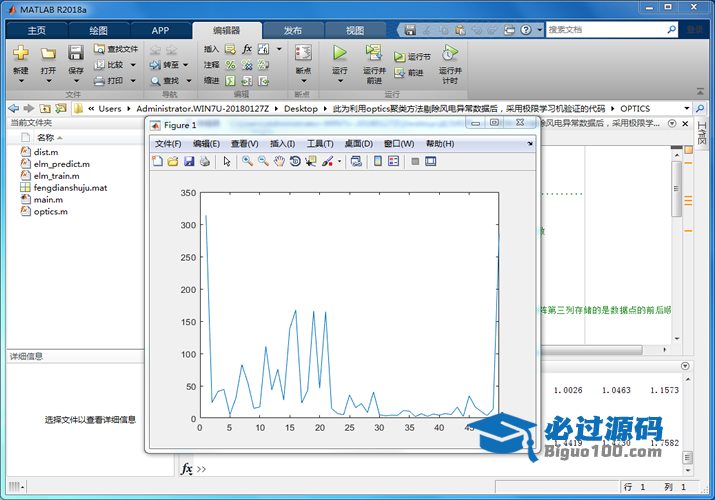Click the 查找文件 (Find Files) button
The height and width of the screenshot is (500, 715).
click(x=116, y=48)
